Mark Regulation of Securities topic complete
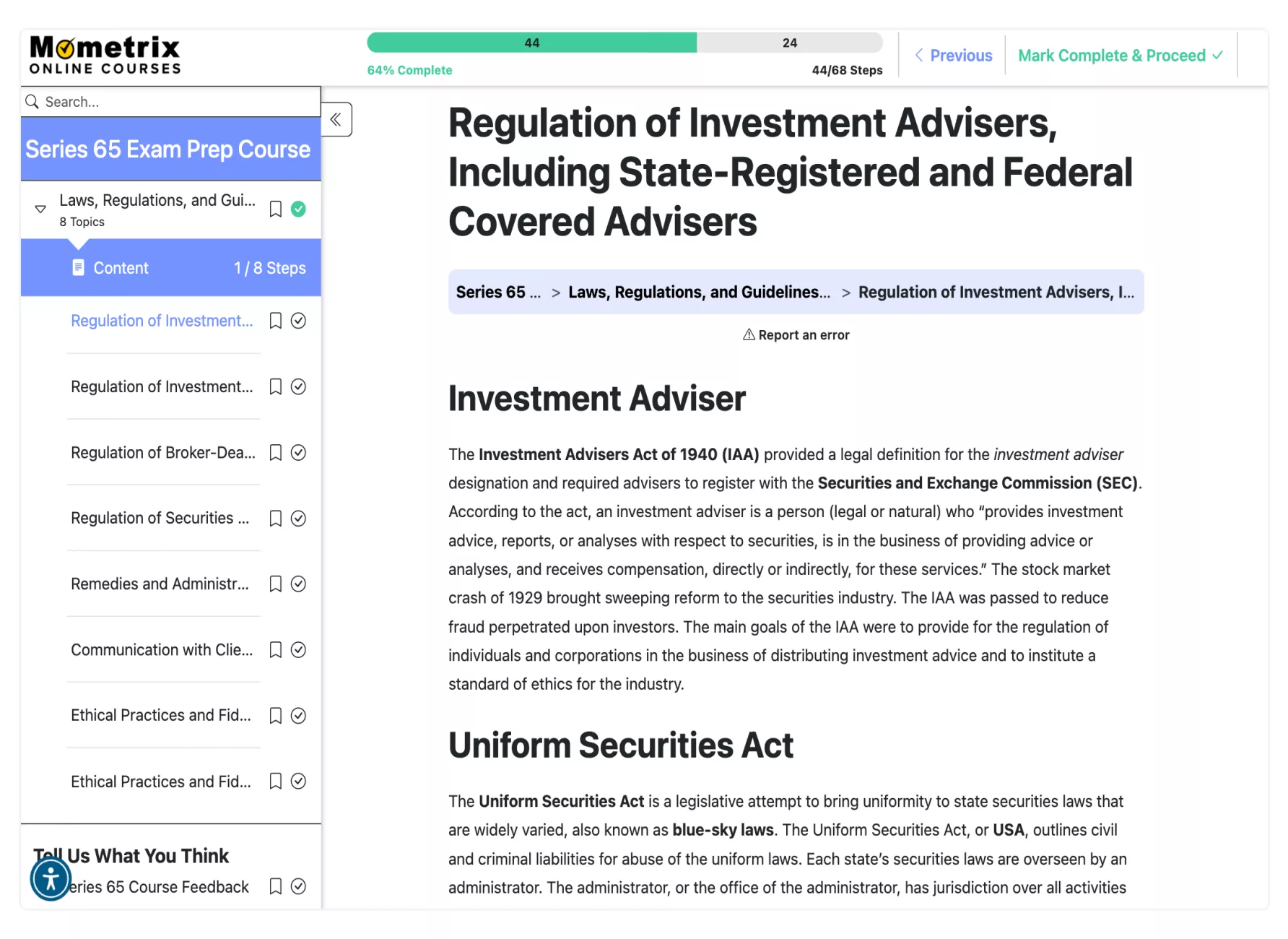Image resolution: width=1288 pixels, height=939 pixels. pyautogui.click(x=298, y=519)
